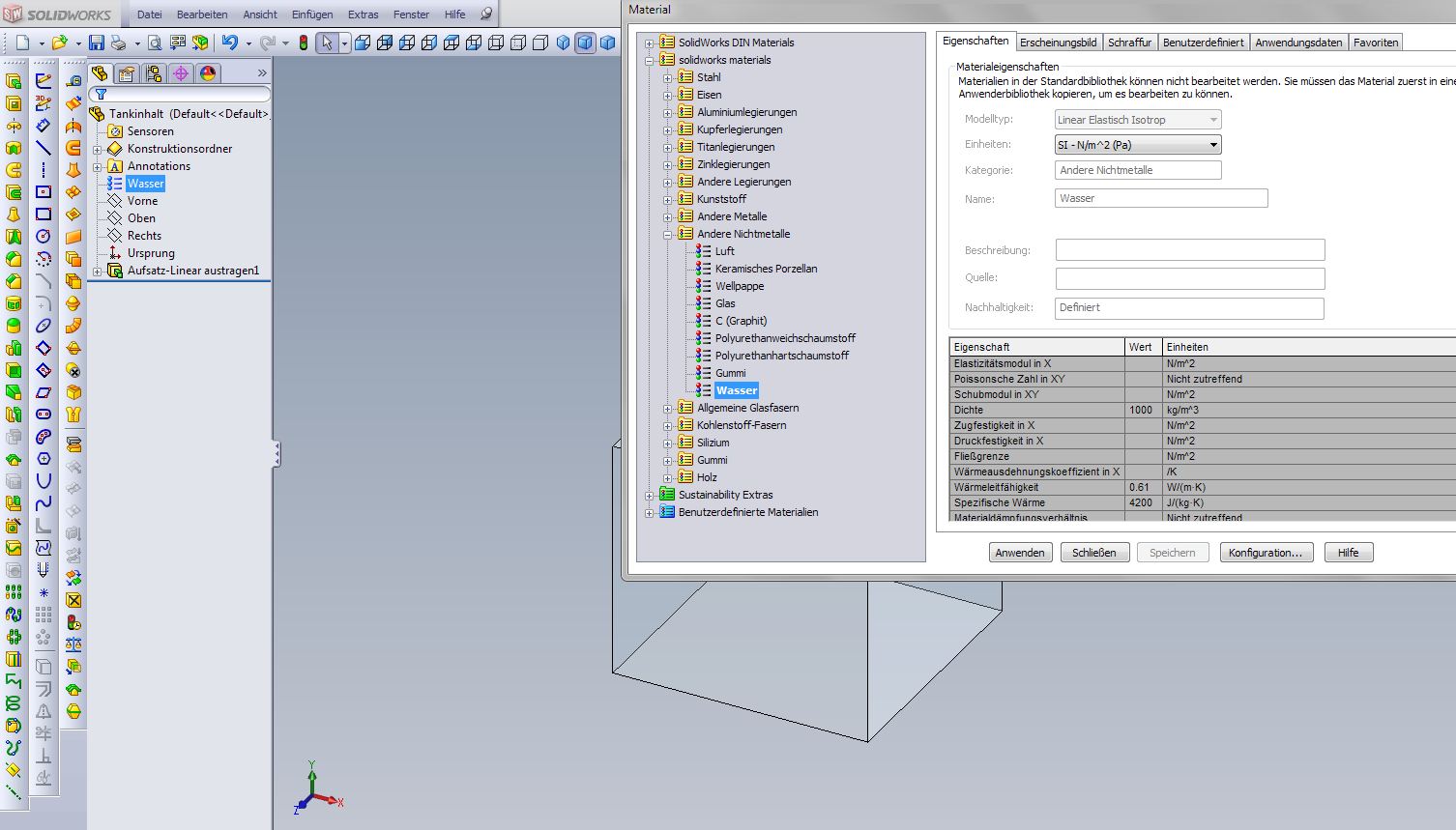
Task: Click the New document icon
Action: click(22, 43)
